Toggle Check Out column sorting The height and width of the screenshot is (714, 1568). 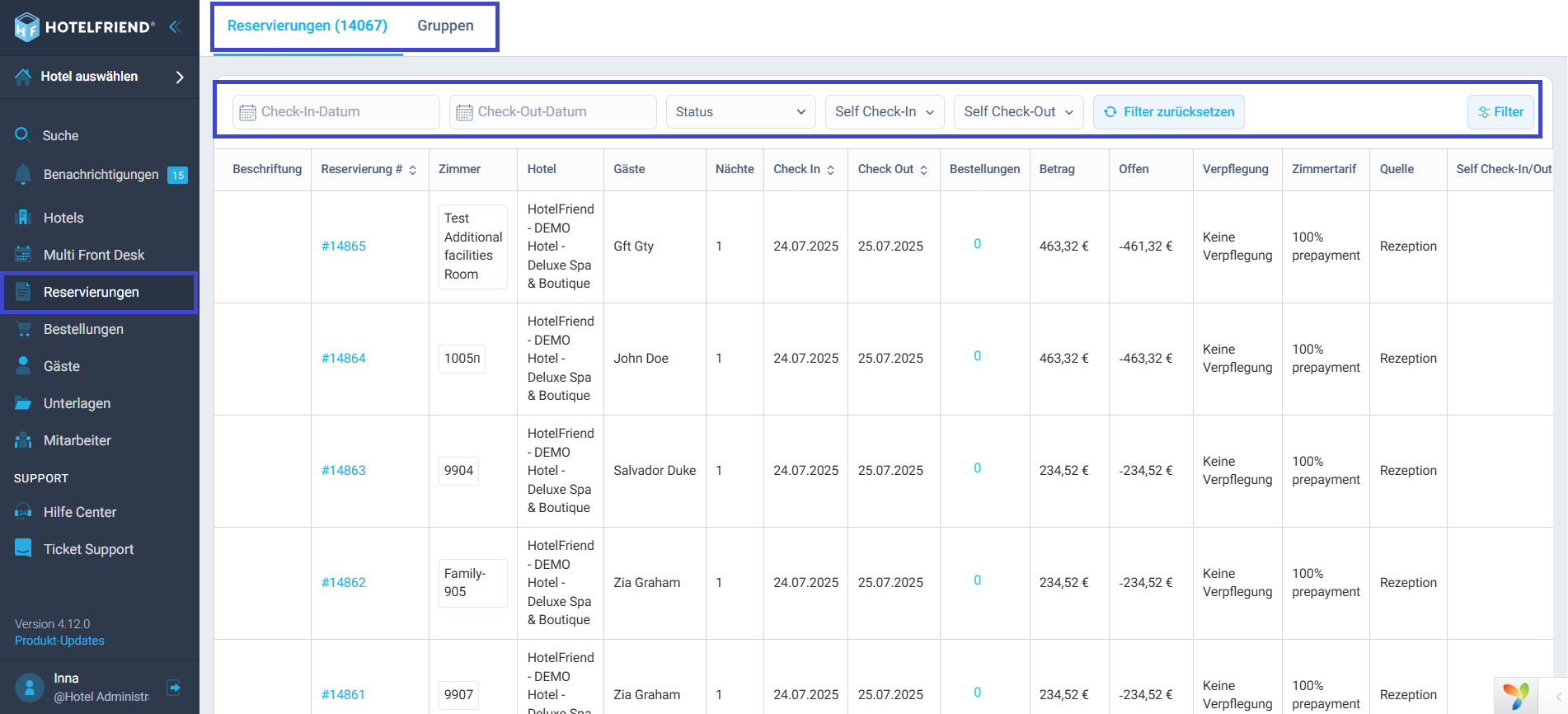pos(923,170)
